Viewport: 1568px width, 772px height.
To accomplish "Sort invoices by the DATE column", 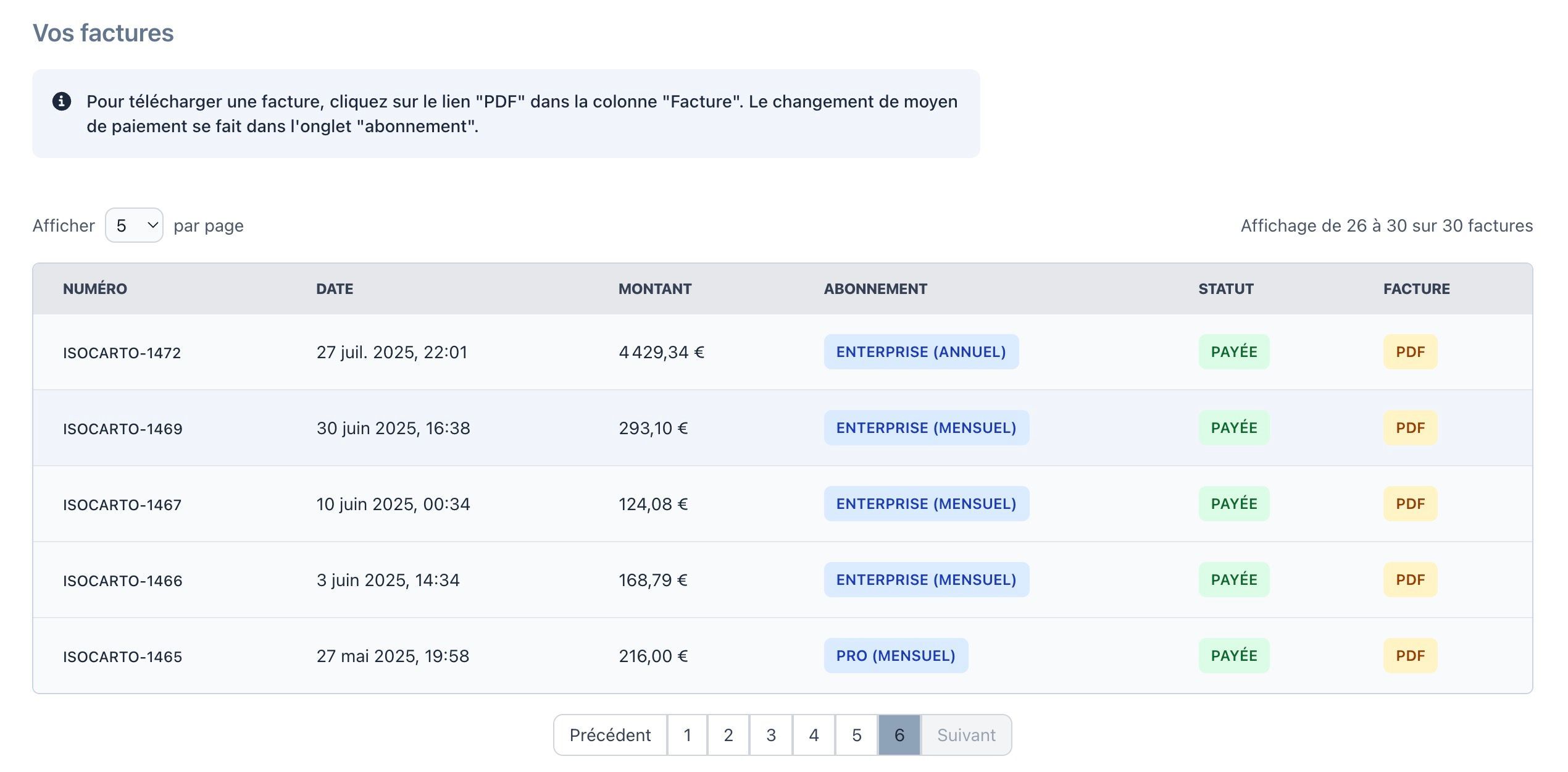I will click(335, 288).
